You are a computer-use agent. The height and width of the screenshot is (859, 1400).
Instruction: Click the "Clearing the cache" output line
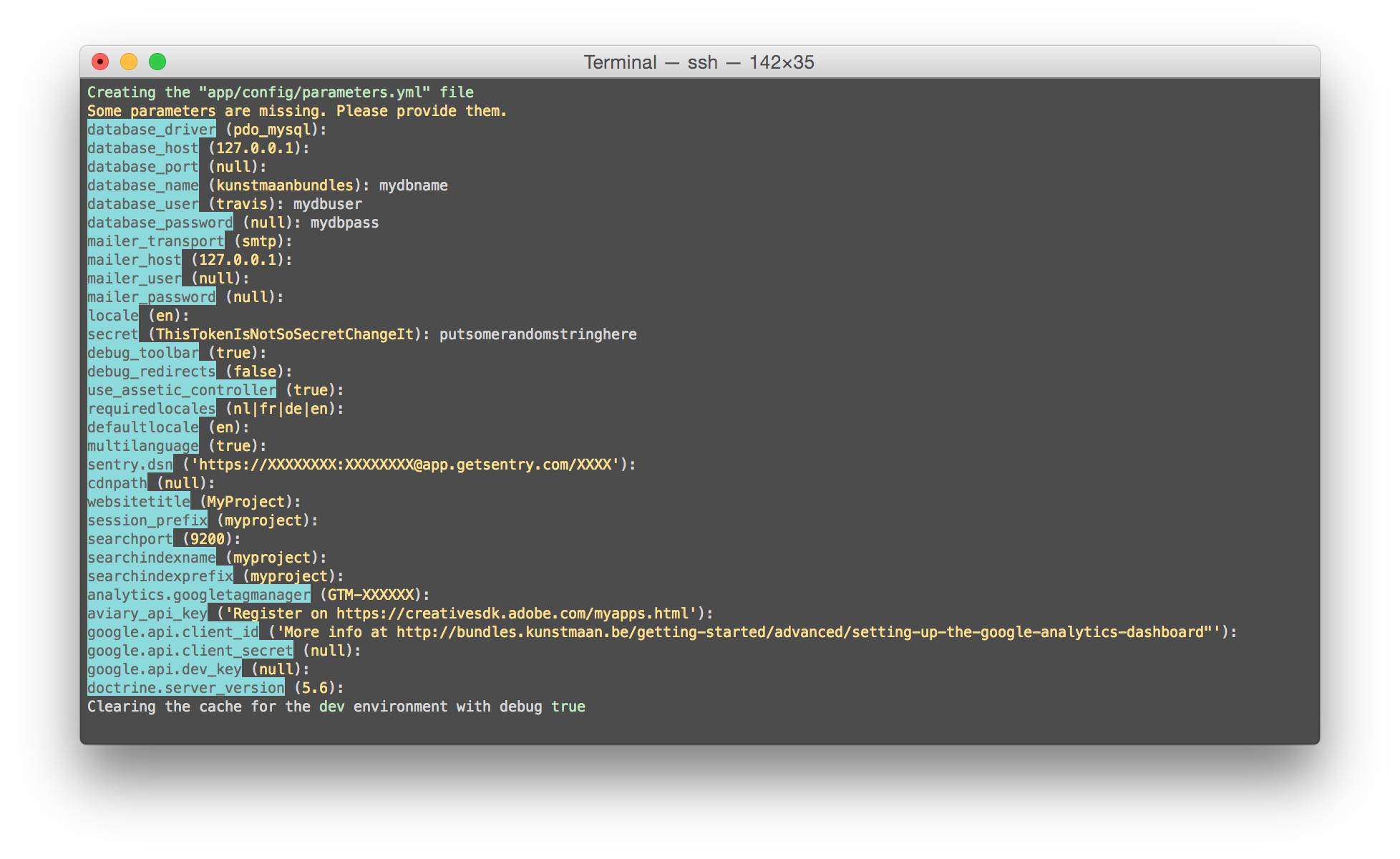coord(336,707)
